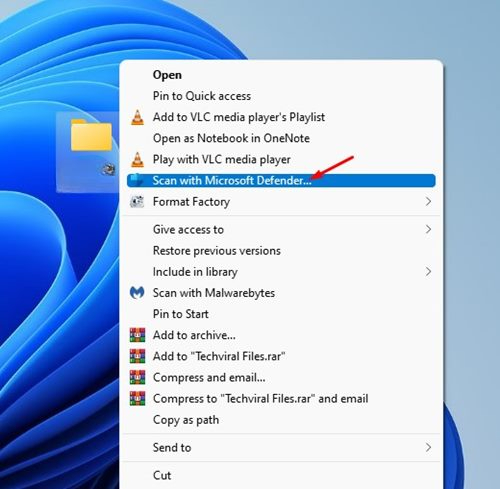Image resolution: width=500 pixels, height=489 pixels.
Task: Select Cut from the context menu
Action: coord(162,475)
